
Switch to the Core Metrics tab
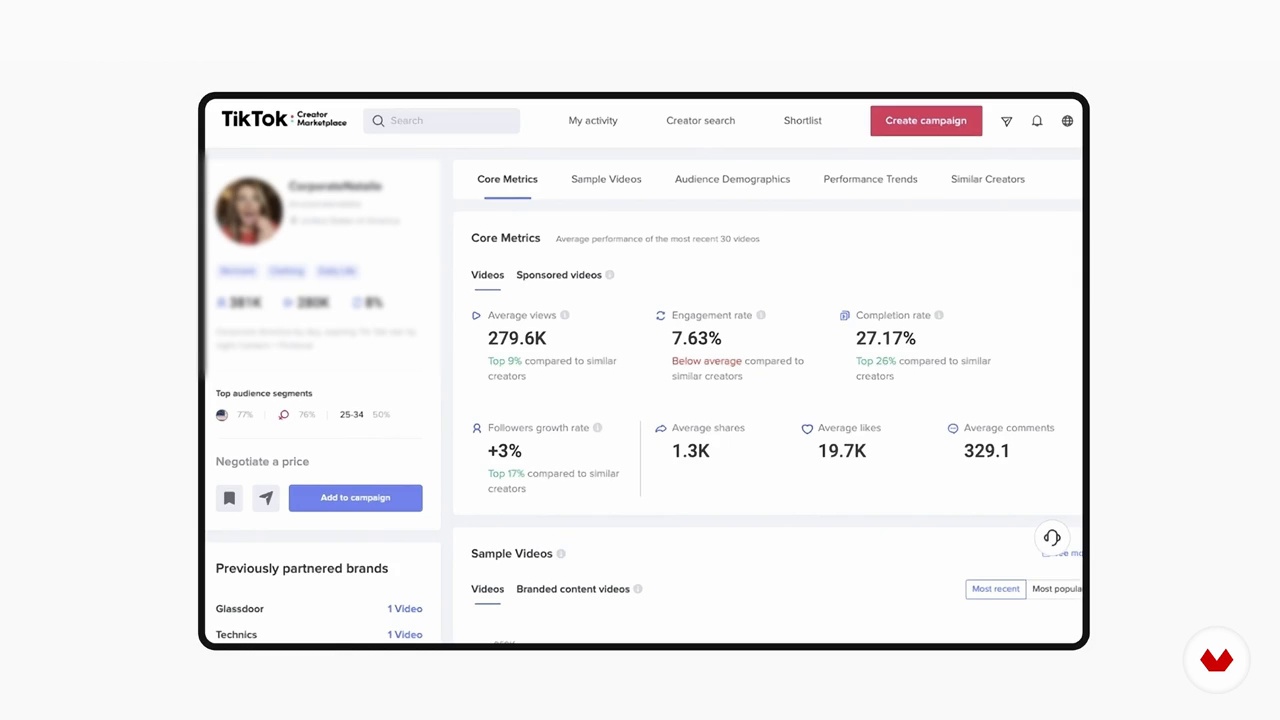pyautogui.click(x=507, y=179)
